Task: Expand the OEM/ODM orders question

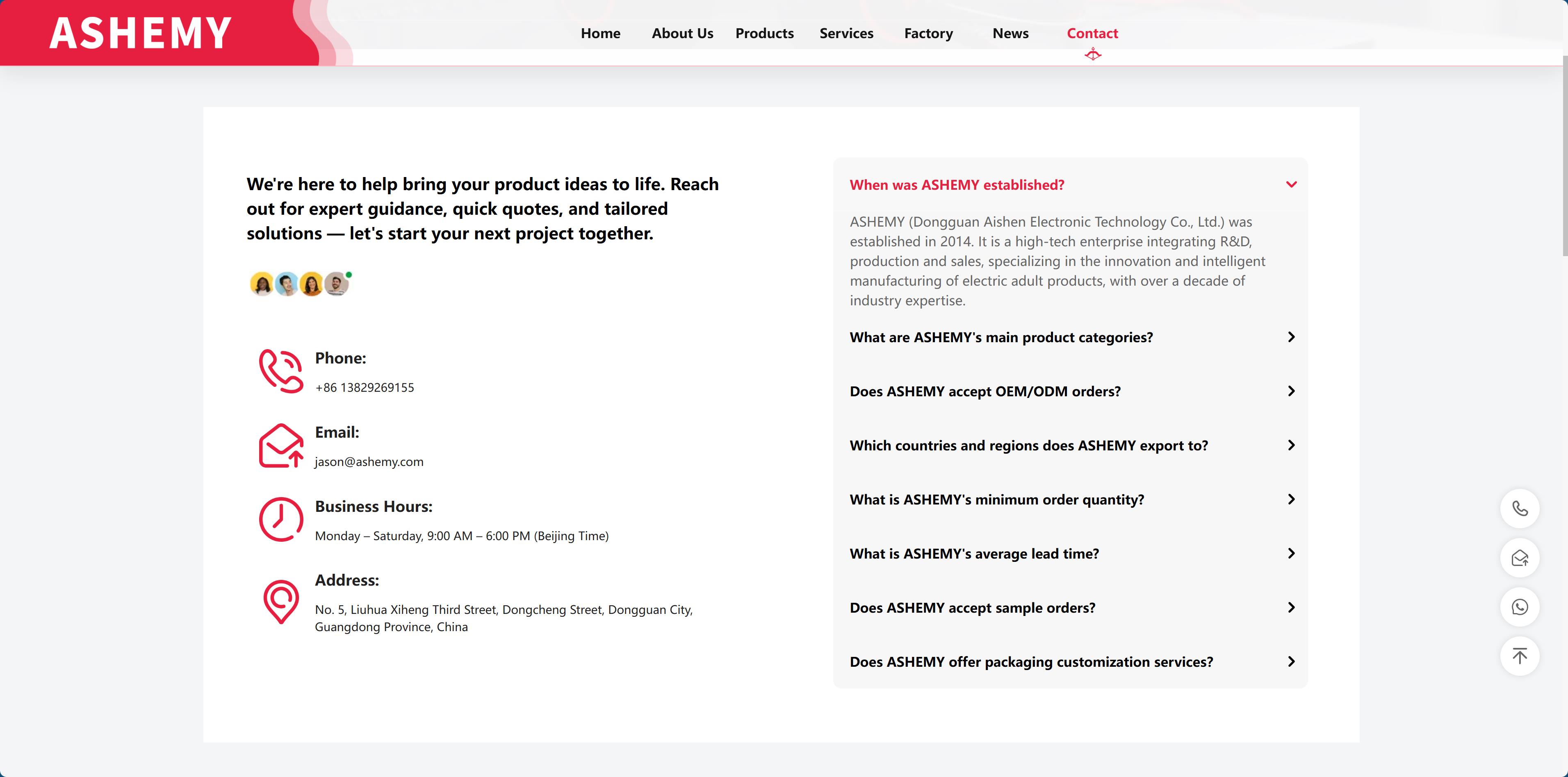Action: [x=1070, y=391]
